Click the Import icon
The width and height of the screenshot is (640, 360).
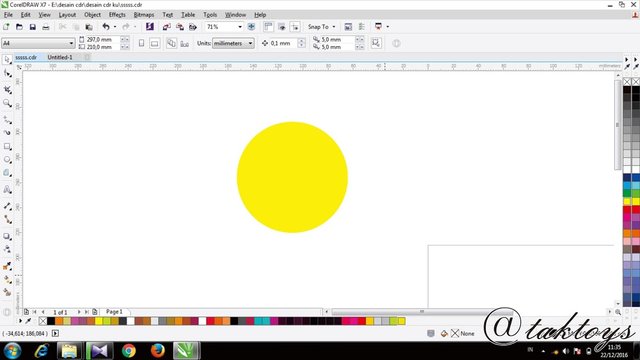click(x=167, y=27)
